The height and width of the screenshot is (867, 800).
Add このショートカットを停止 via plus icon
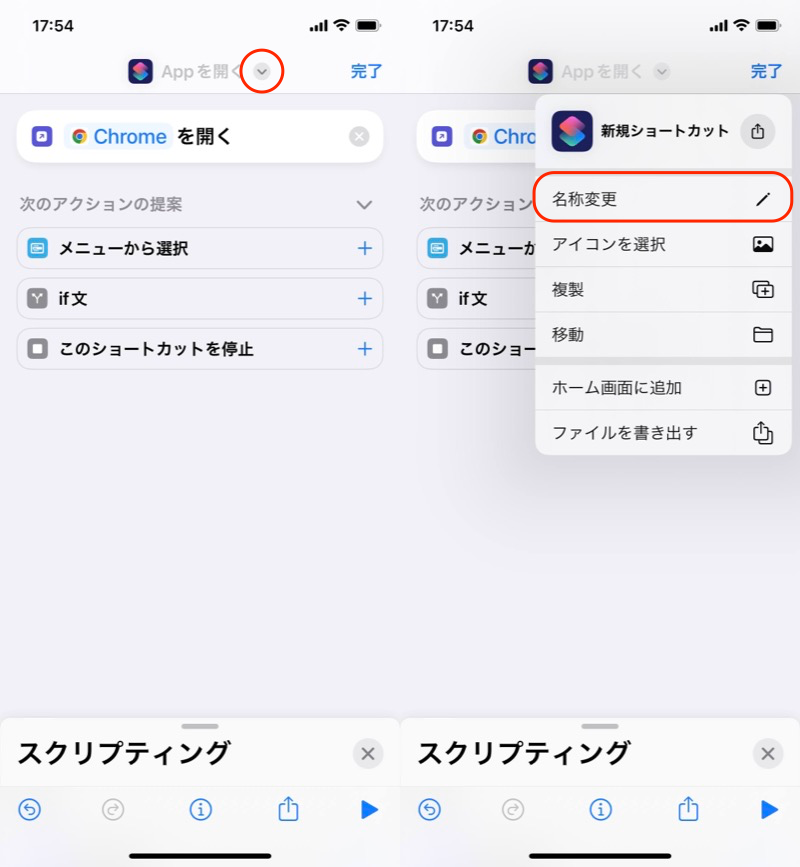[x=364, y=349]
